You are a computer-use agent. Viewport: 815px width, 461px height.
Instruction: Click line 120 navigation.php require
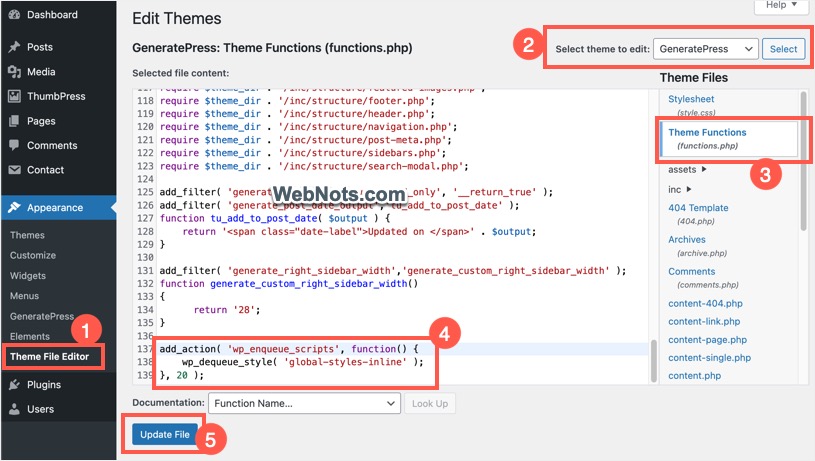pyautogui.click(x=308, y=127)
